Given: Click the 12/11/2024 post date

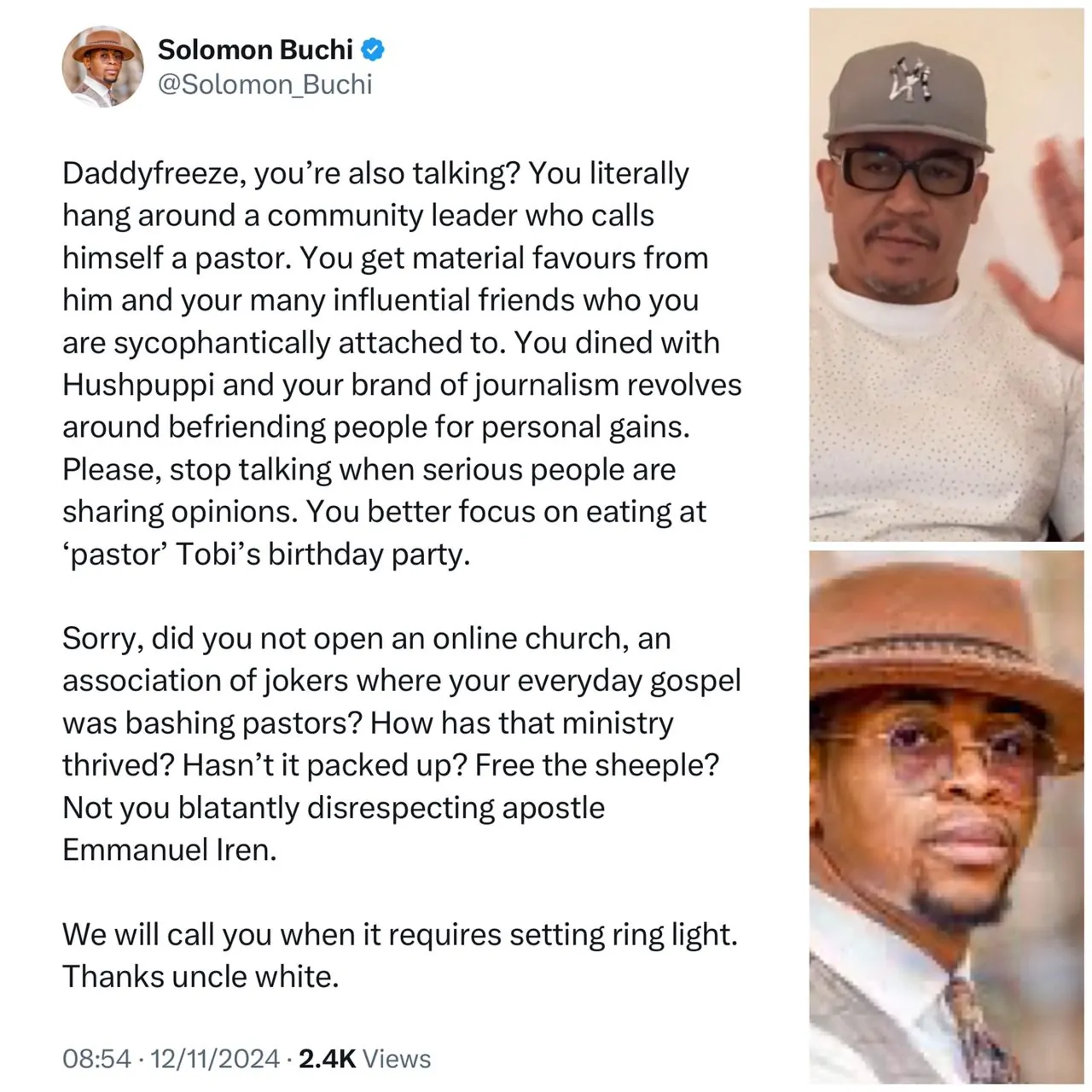Looking at the screenshot, I should coord(215,1059).
